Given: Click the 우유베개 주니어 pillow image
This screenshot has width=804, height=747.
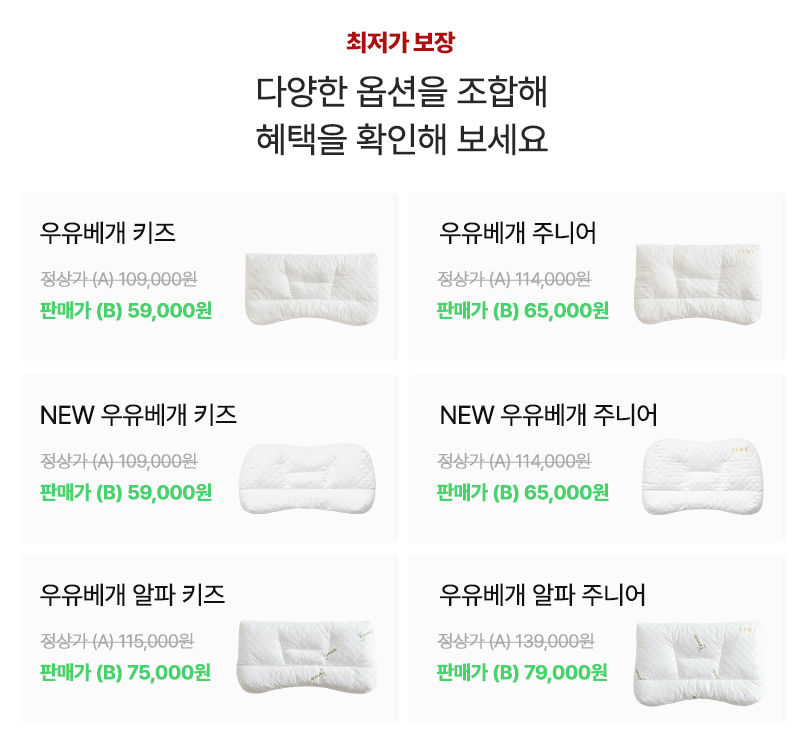Looking at the screenshot, I should [x=698, y=284].
